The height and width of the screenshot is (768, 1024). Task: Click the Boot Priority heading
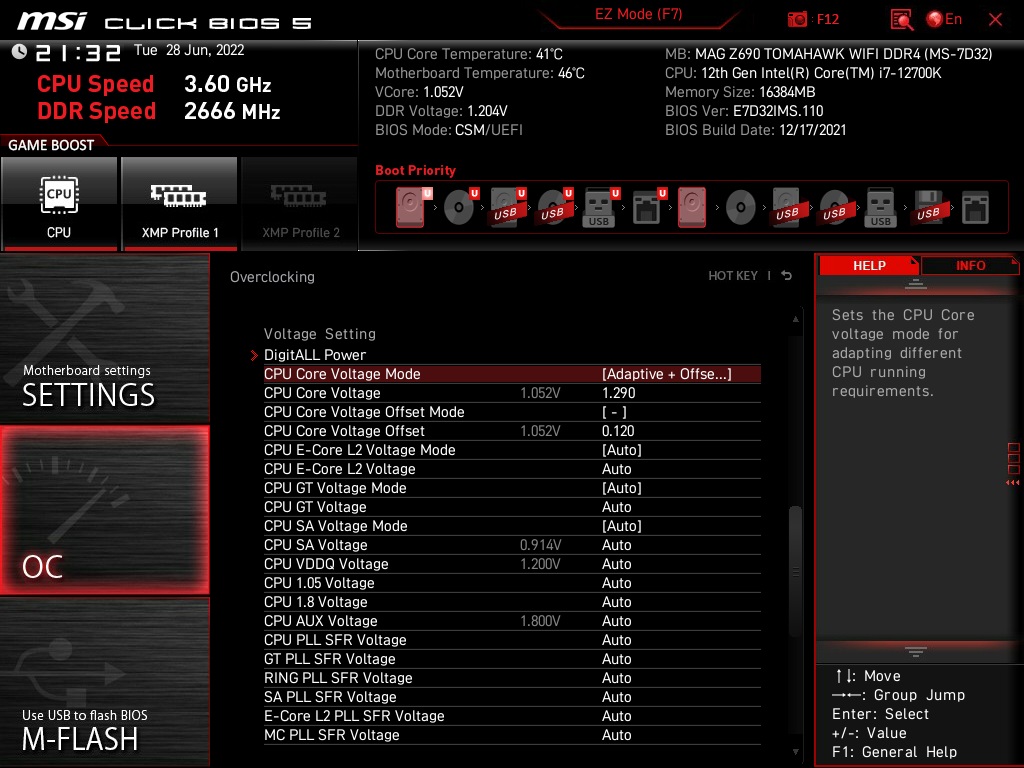point(415,170)
